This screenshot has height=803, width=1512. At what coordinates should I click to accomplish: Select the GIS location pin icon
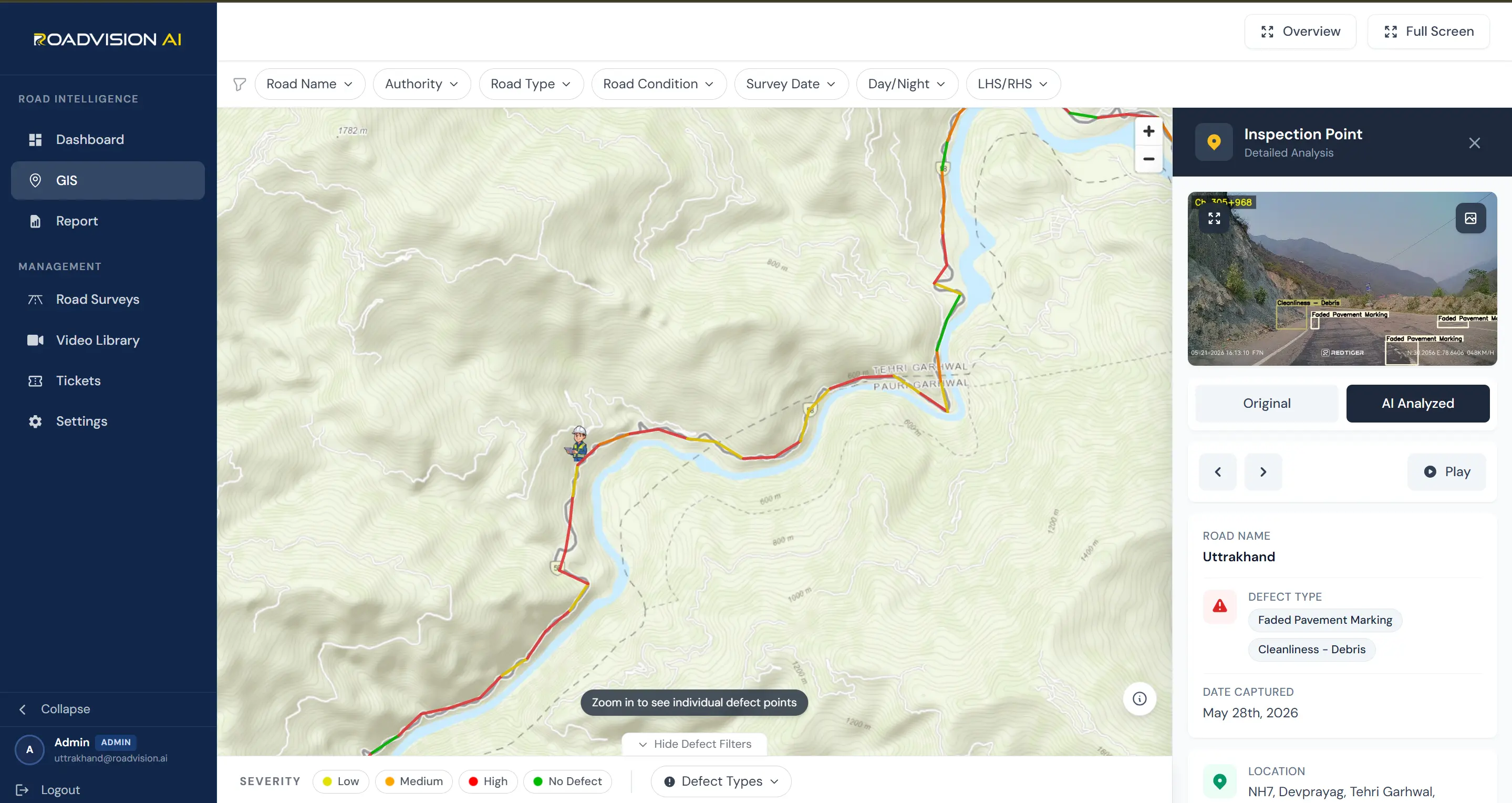point(35,180)
